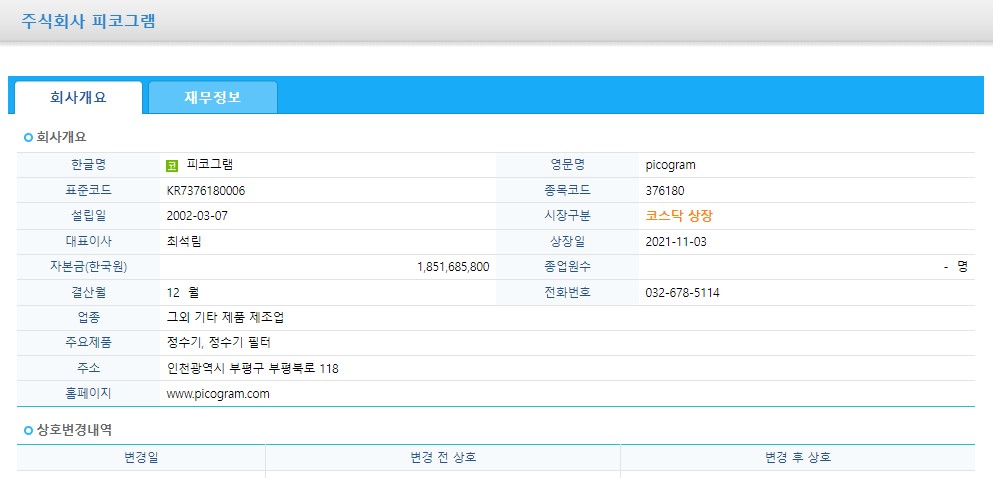The width and height of the screenshot is (993, 478).
Task: Select the capital value 1,851,685,800
Action: 453,267
